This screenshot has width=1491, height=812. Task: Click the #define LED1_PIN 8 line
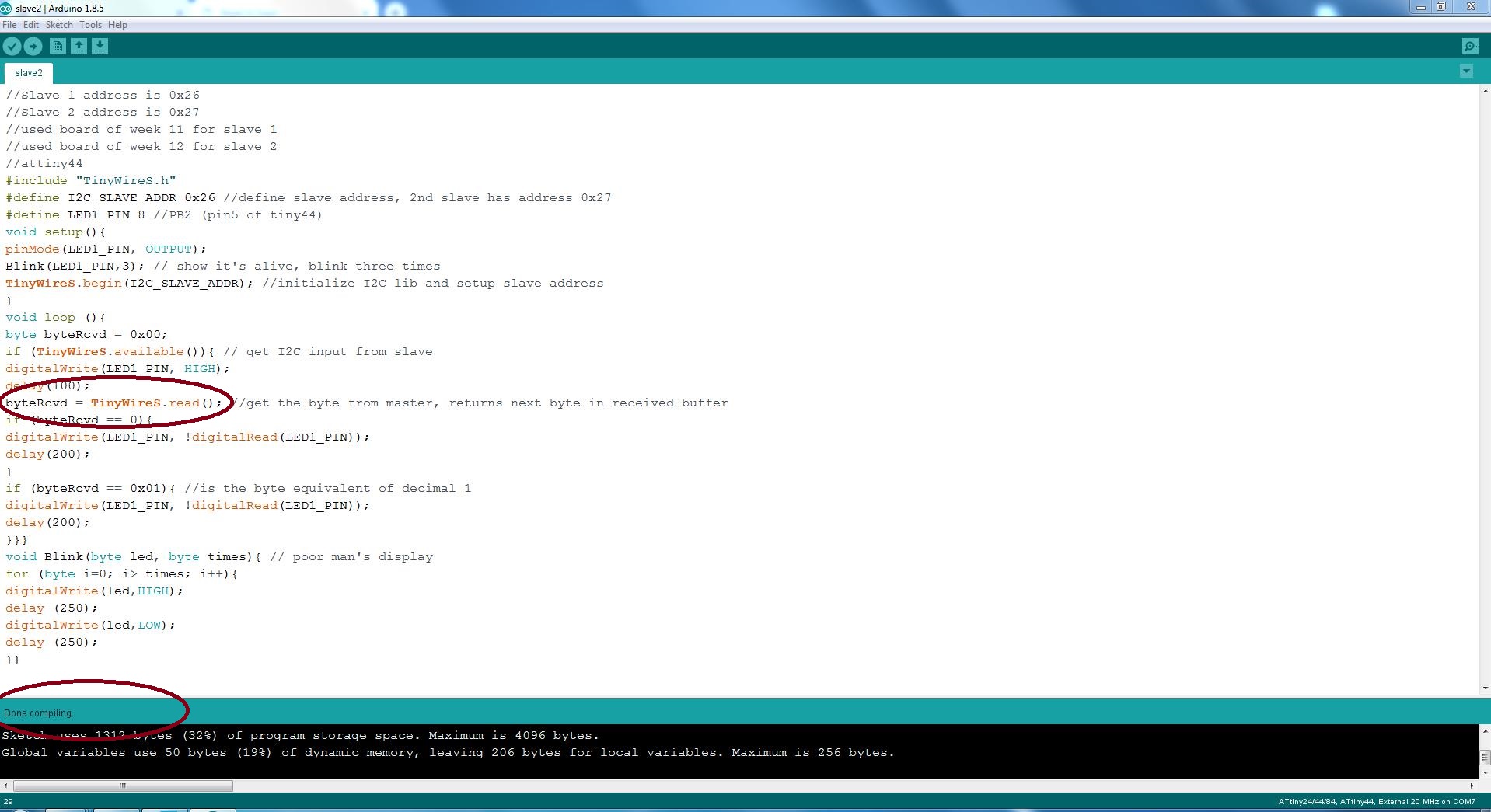pos(164,214)
